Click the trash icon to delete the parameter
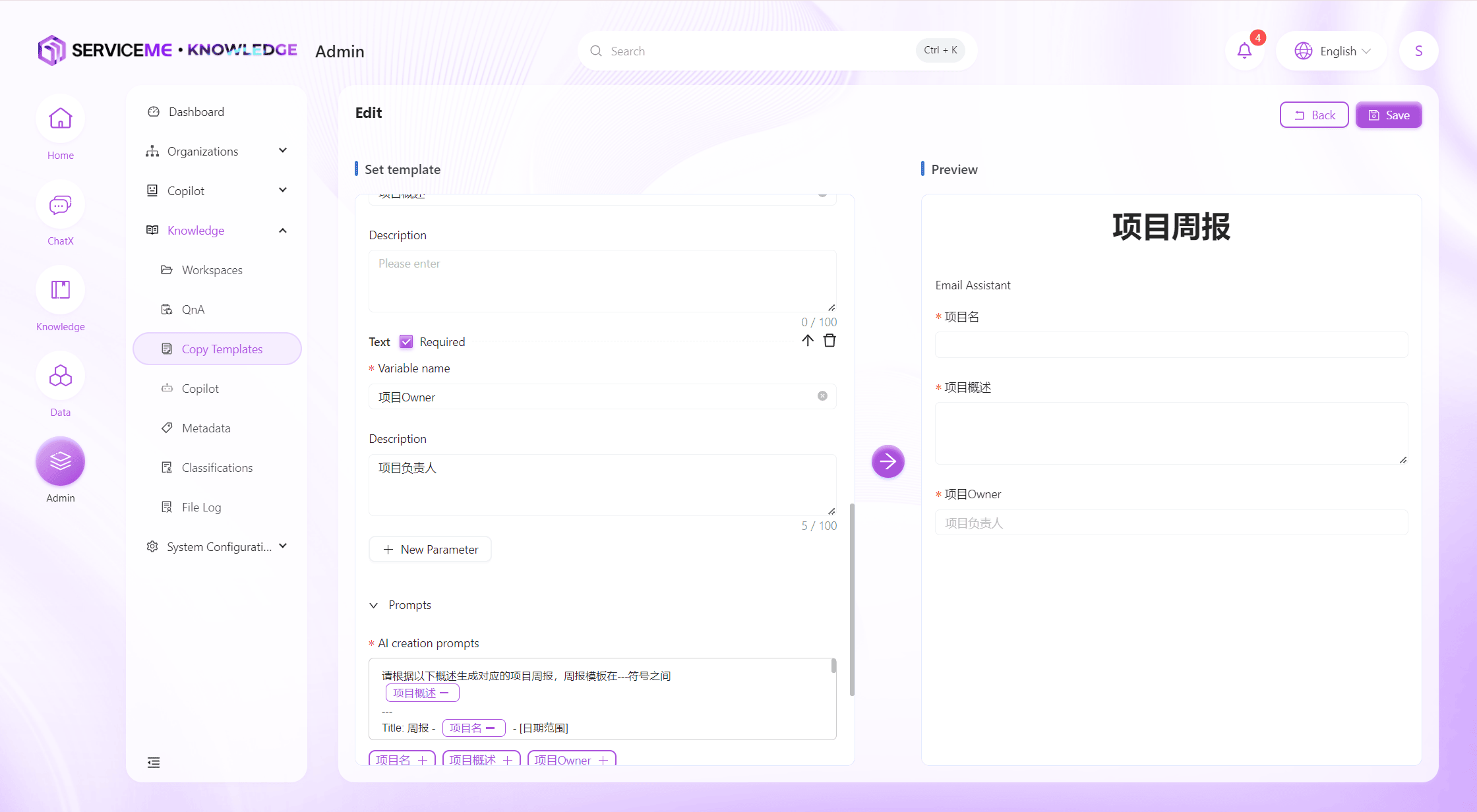Image resolution: width=1477 pixels, height=812 pixels. [829, 341]
